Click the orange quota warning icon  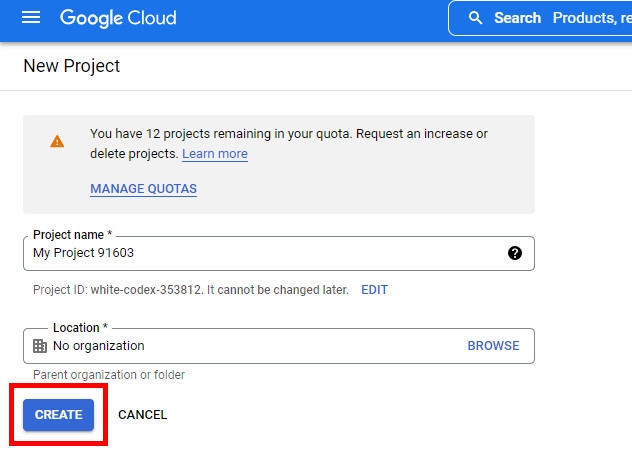click(x=57, y=142)
